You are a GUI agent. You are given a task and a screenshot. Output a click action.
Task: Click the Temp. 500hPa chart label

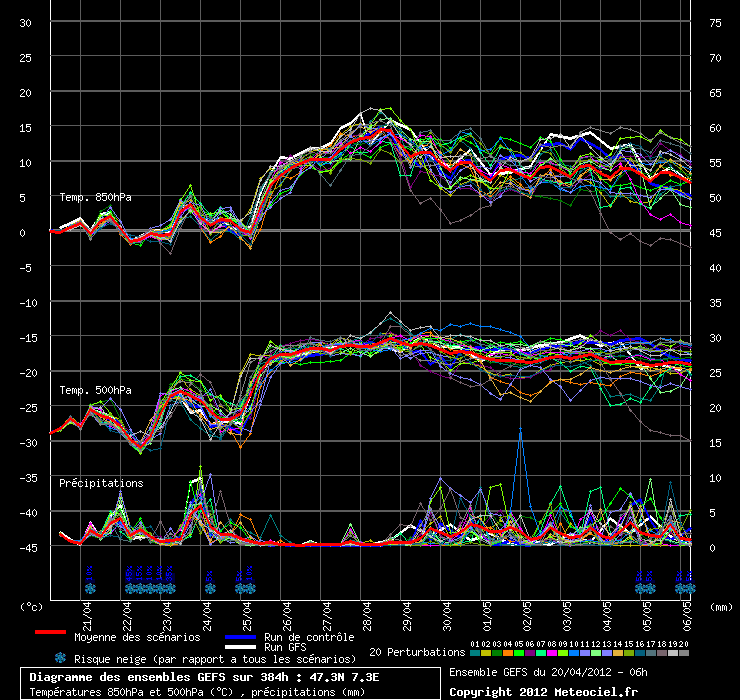(x=95, y=389)
